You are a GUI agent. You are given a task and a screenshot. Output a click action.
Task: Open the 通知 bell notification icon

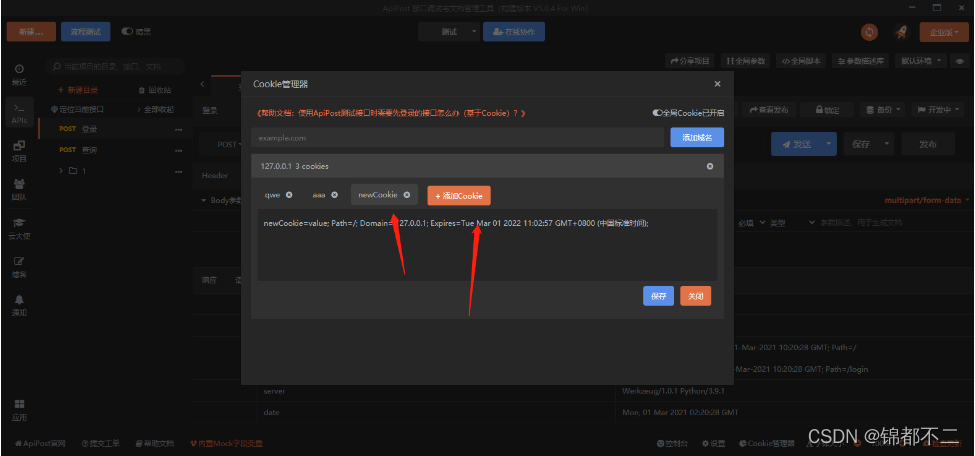(x=19, y=305)
